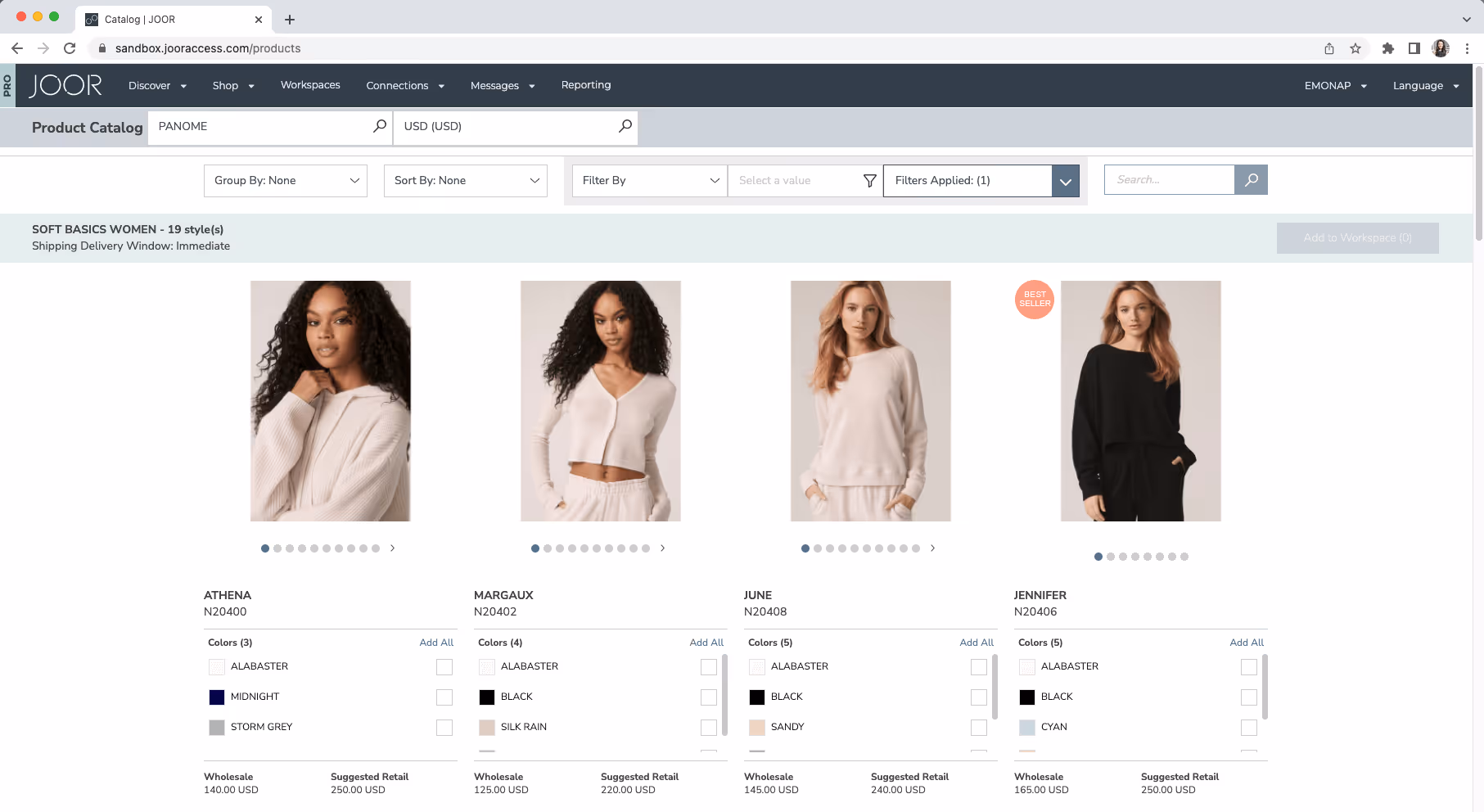The width and height of the screenshot is (1484, 812).
Task: Check MARGAUX Silk Rain checkbox
Action: click(x=709, y=728)
